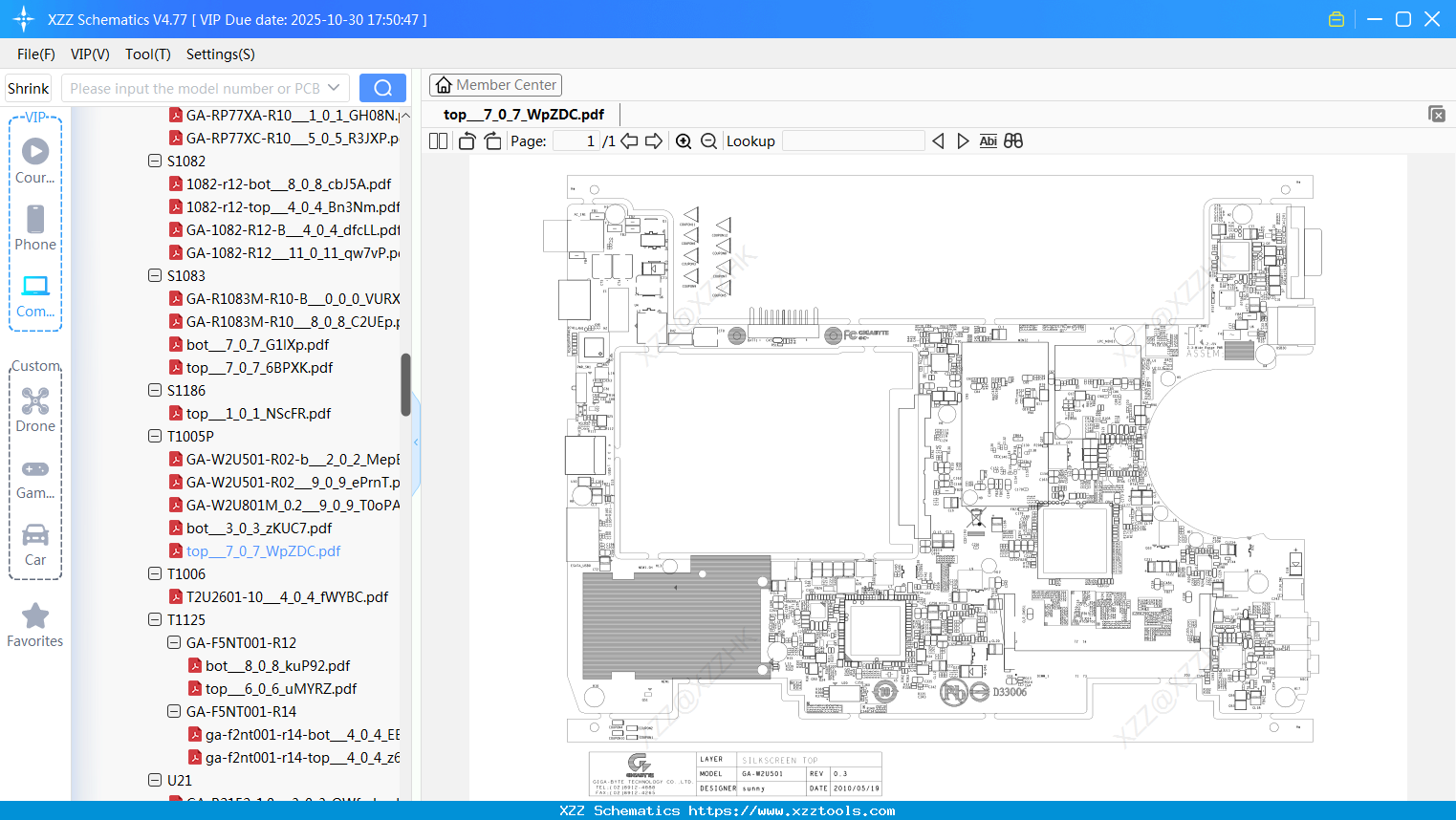
Task: Open the Game console category
Action: [35, 478]
